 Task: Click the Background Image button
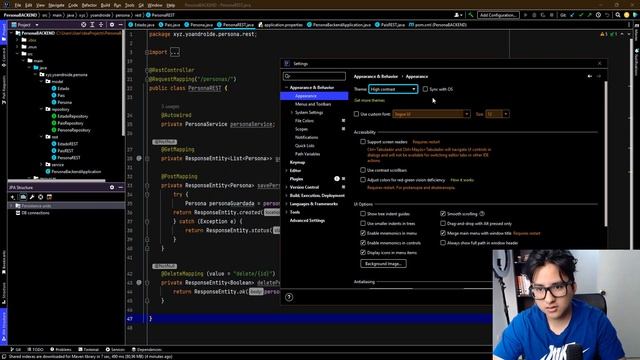coord(383,264)
